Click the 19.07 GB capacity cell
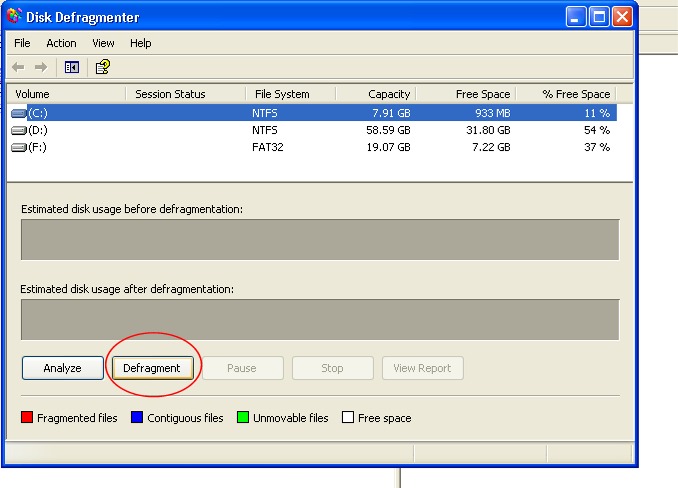The height and width of the screenshot is (488, 678). (388, 147)
